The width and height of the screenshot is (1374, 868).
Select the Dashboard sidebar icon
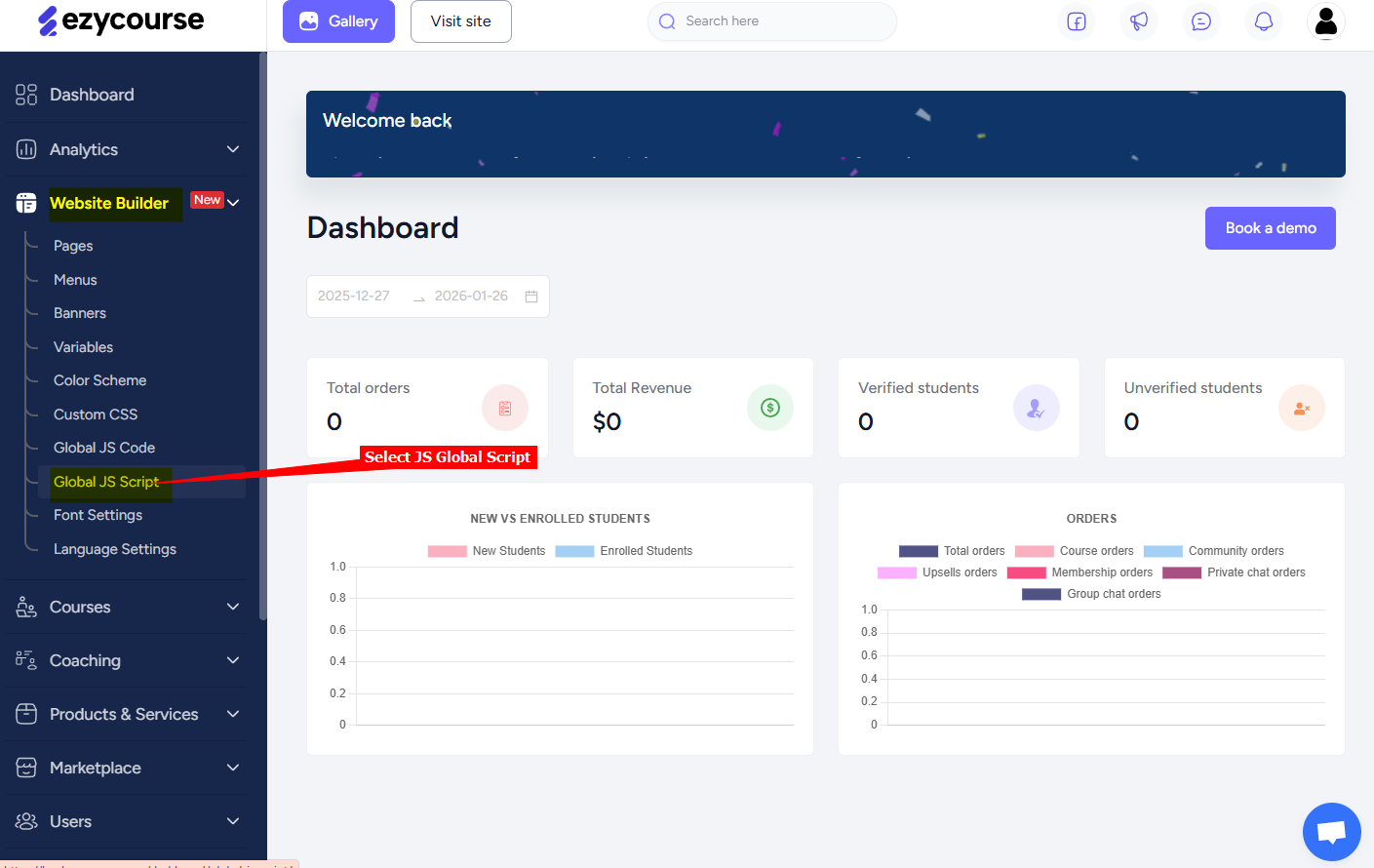coord(25,95)
